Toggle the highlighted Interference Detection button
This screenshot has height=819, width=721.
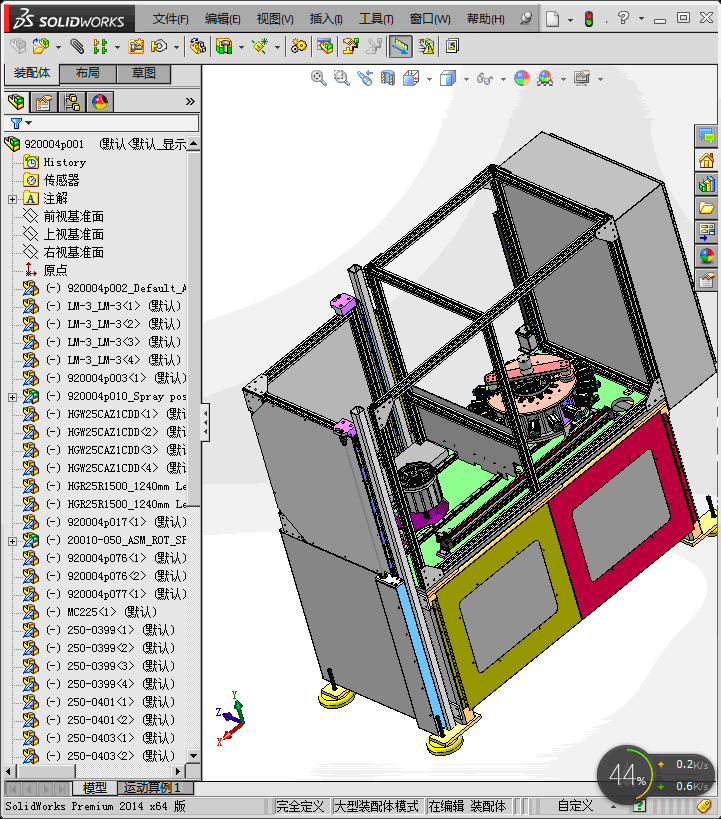tap(401, 46)
